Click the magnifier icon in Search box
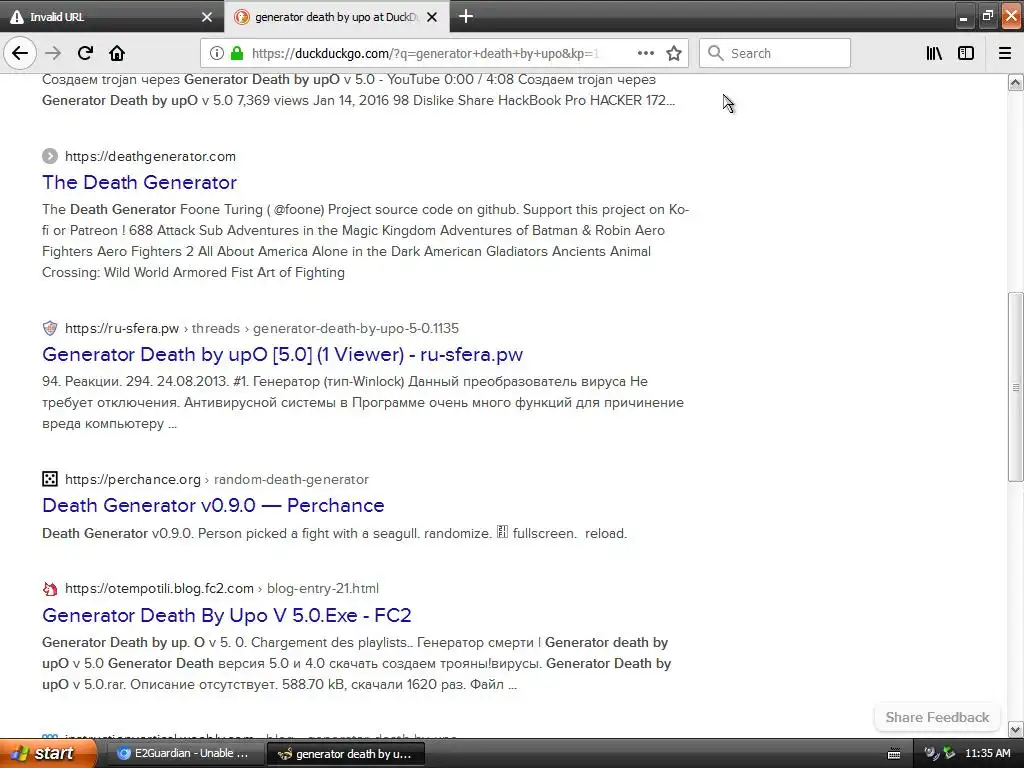 pos(715,53)
